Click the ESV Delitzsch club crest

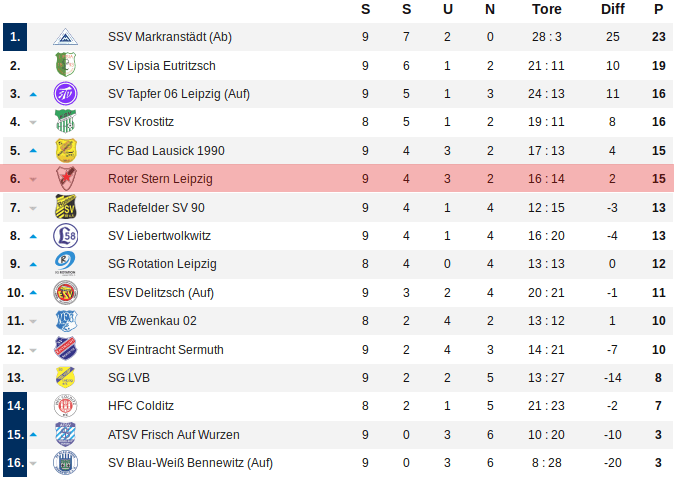tap(66, 293)
